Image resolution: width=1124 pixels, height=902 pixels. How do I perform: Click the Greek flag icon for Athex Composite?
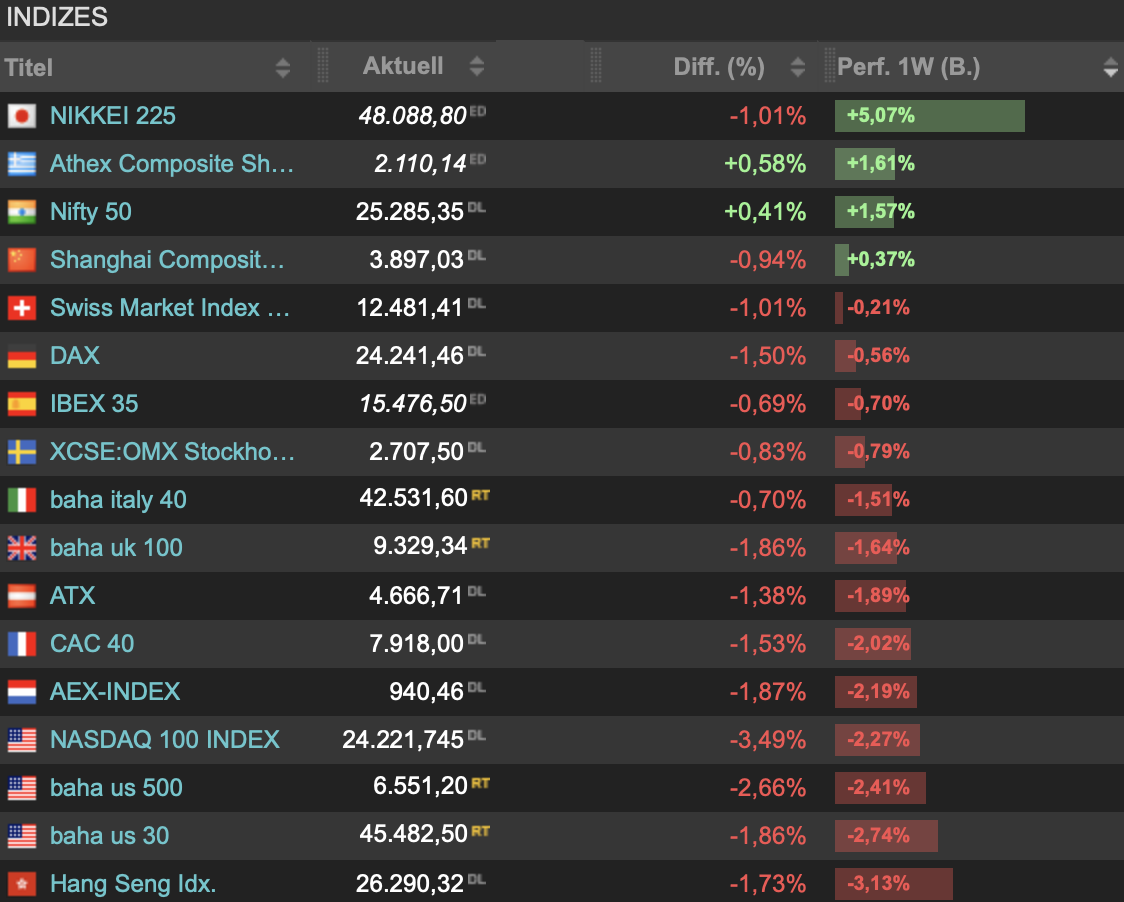pyautogui.click(x=21, y=164)
